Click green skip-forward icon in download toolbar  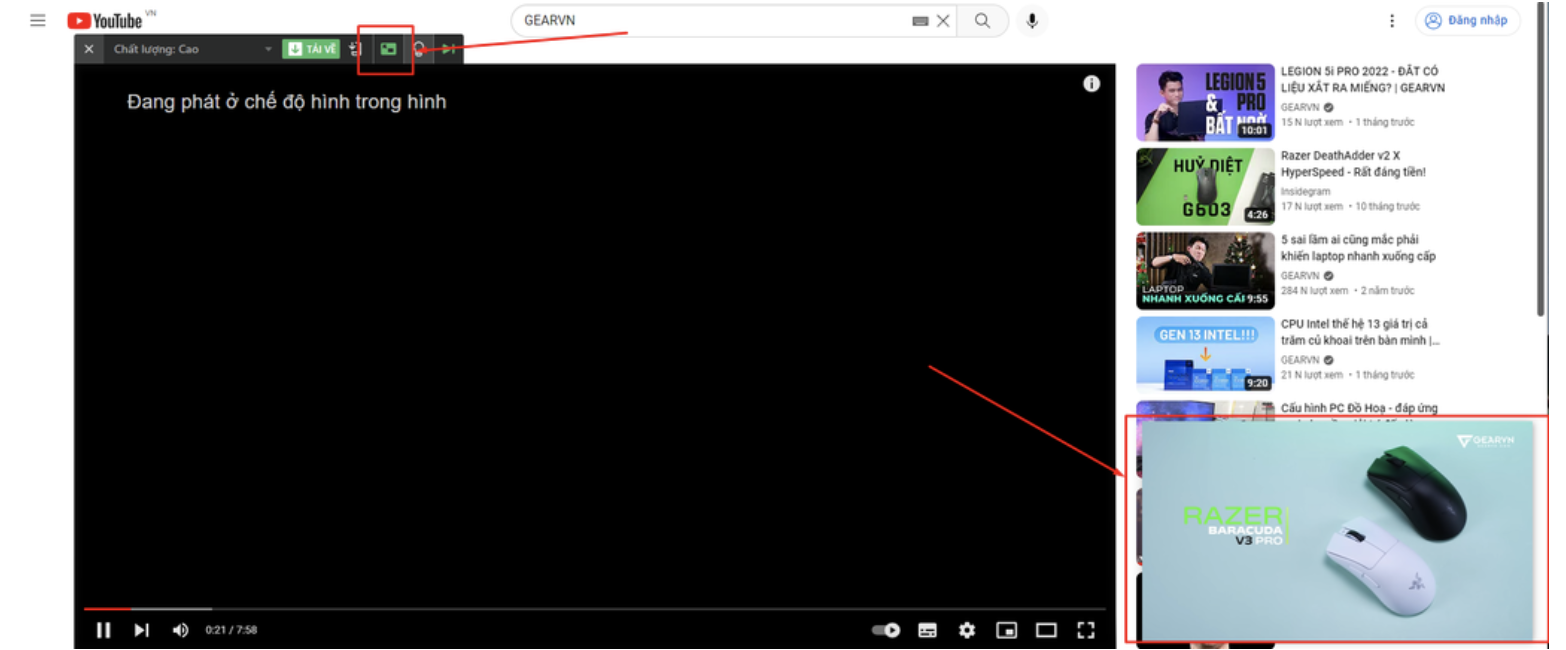pyautogui.click(x=449, y=49)
